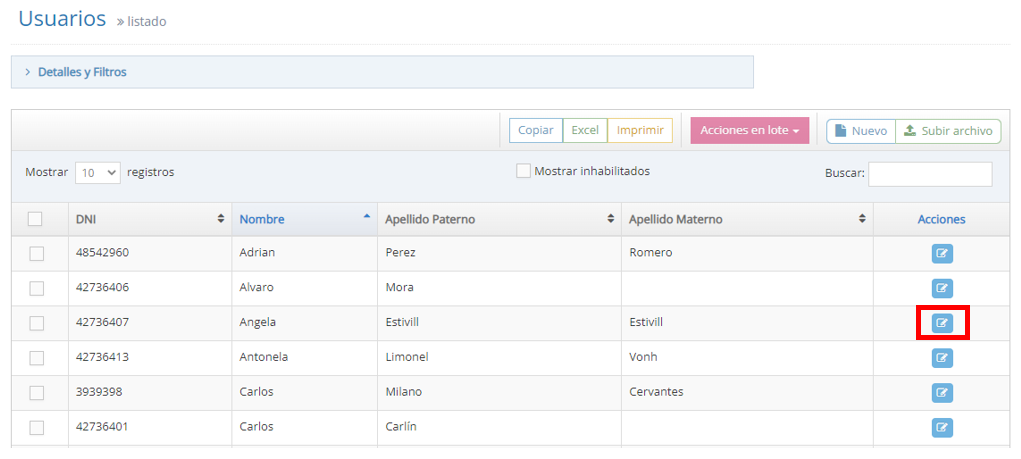Image resolution: width=1021 pixels, height=459 pixels.
Task: Expand Detalles y Filtros panel
Action: click(x=82, y=72)
